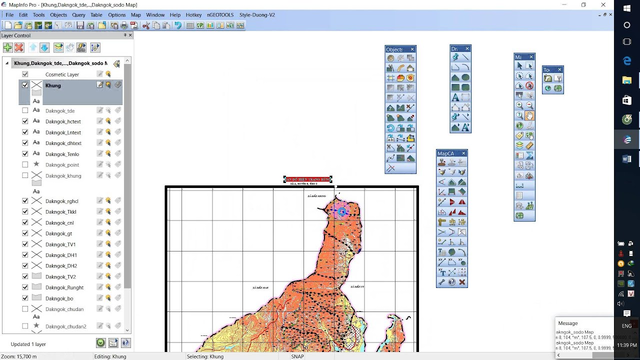
Task: Open File Explorer from the Windows taskbar
Action: coord(627,80)
